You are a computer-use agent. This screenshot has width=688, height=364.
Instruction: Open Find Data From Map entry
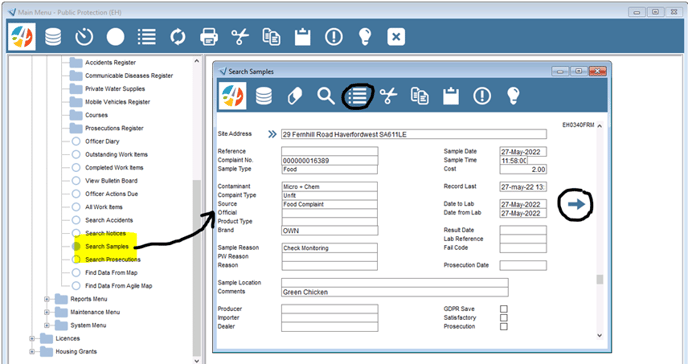(x=111, y=273)
